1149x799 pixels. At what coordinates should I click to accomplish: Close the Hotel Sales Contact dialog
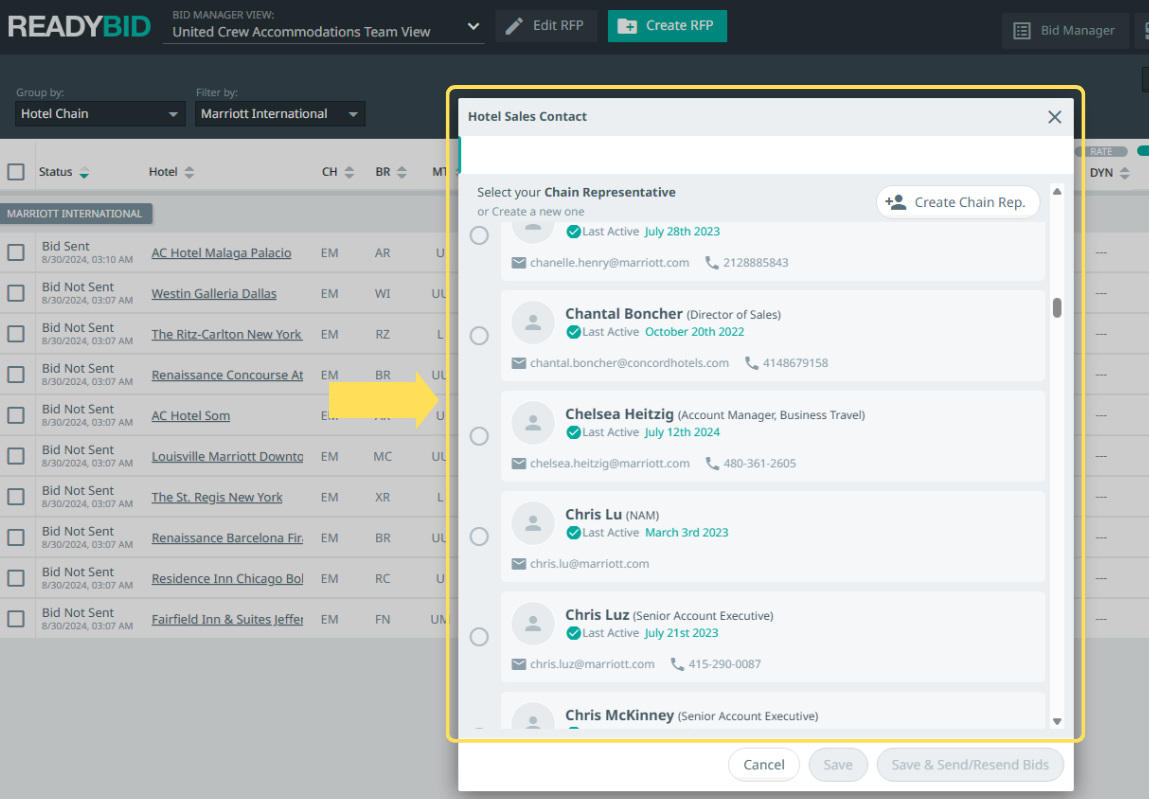point(1054,117)
